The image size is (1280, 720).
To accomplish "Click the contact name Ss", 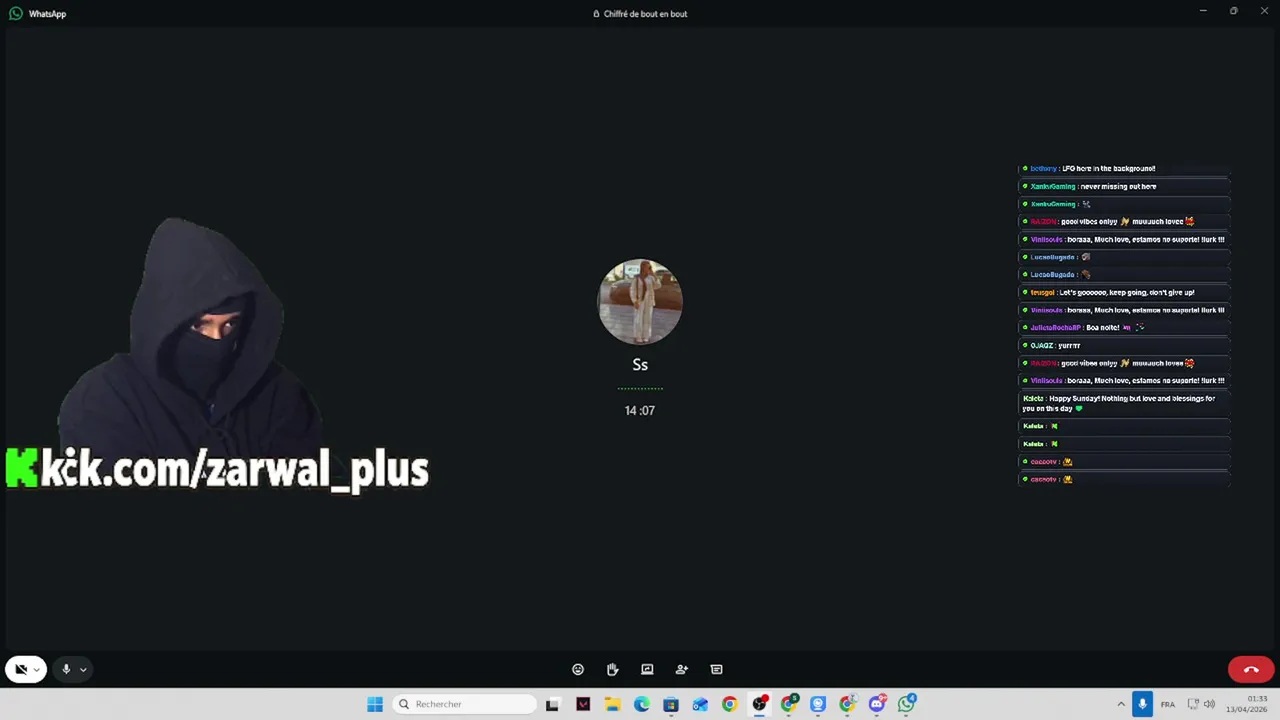I will (x=640, y=365).
